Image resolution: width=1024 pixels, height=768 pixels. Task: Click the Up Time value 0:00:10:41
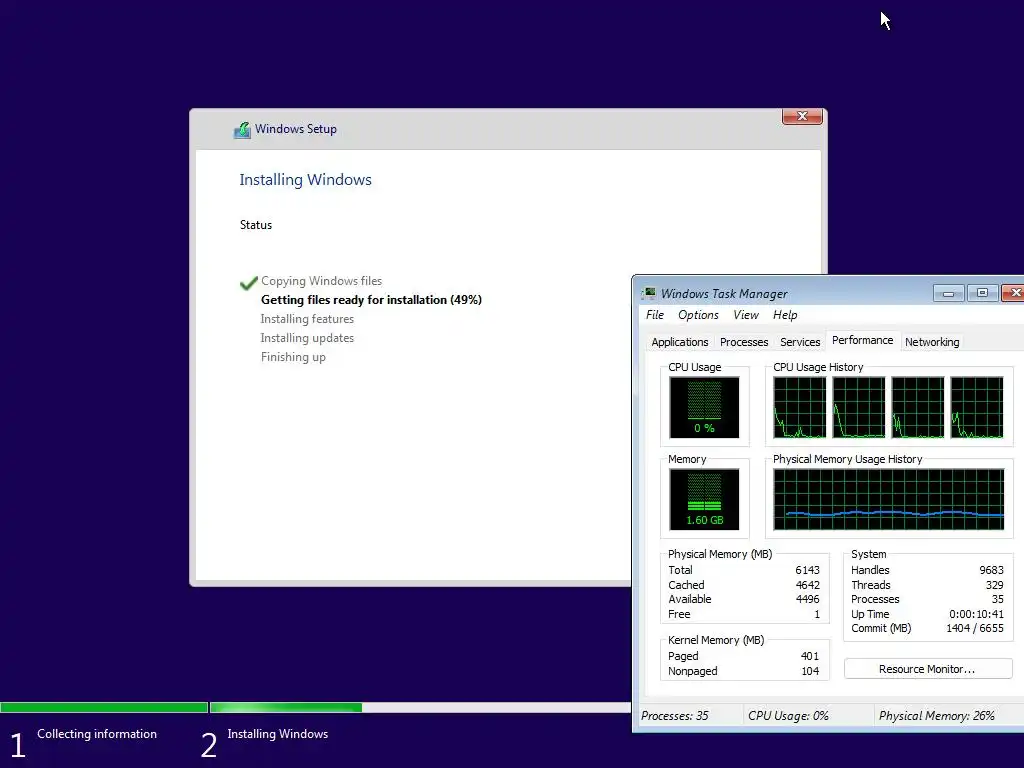tap(976, 615)
